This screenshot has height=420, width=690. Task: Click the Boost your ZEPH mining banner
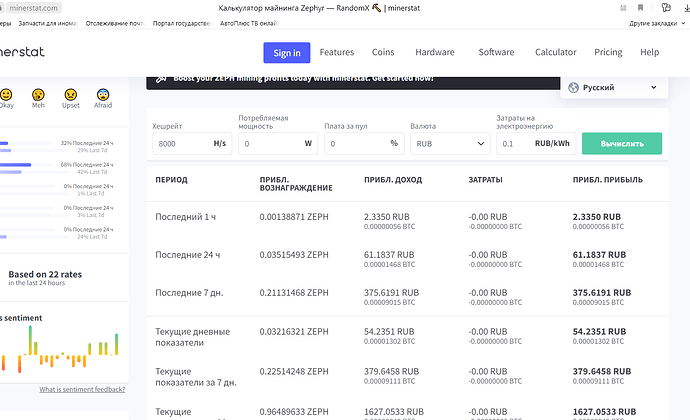tap(353, 82)
